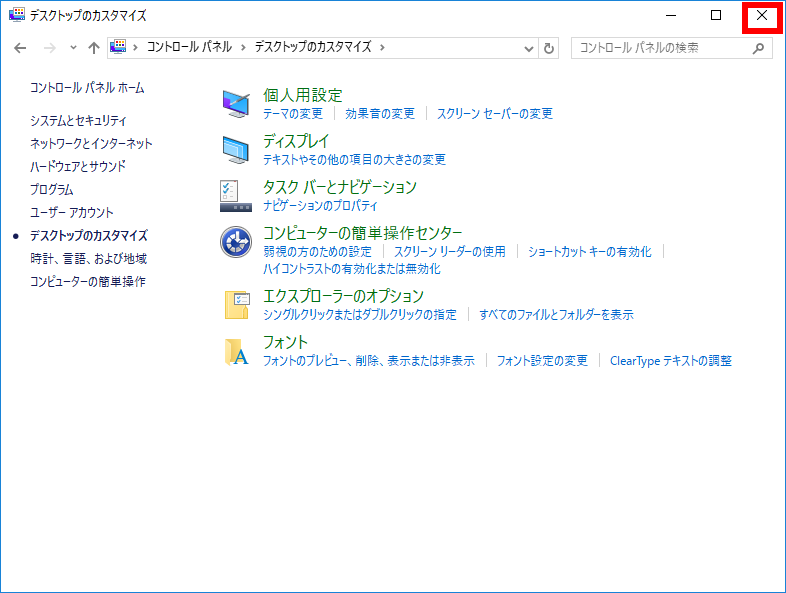
Task: Open エクスプローラーのオプション heading link
Action: point(343,296)
